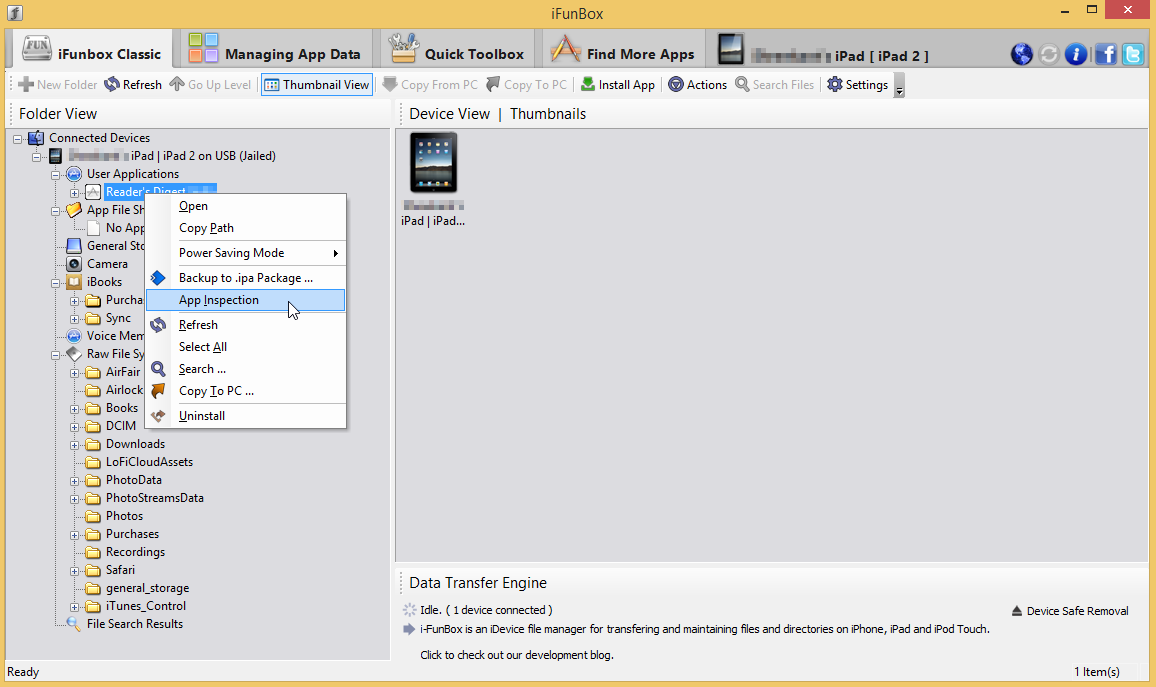Click the Refresh toolbar button
The height and width of the screenshot is (687, 1156).
[133, 85]
